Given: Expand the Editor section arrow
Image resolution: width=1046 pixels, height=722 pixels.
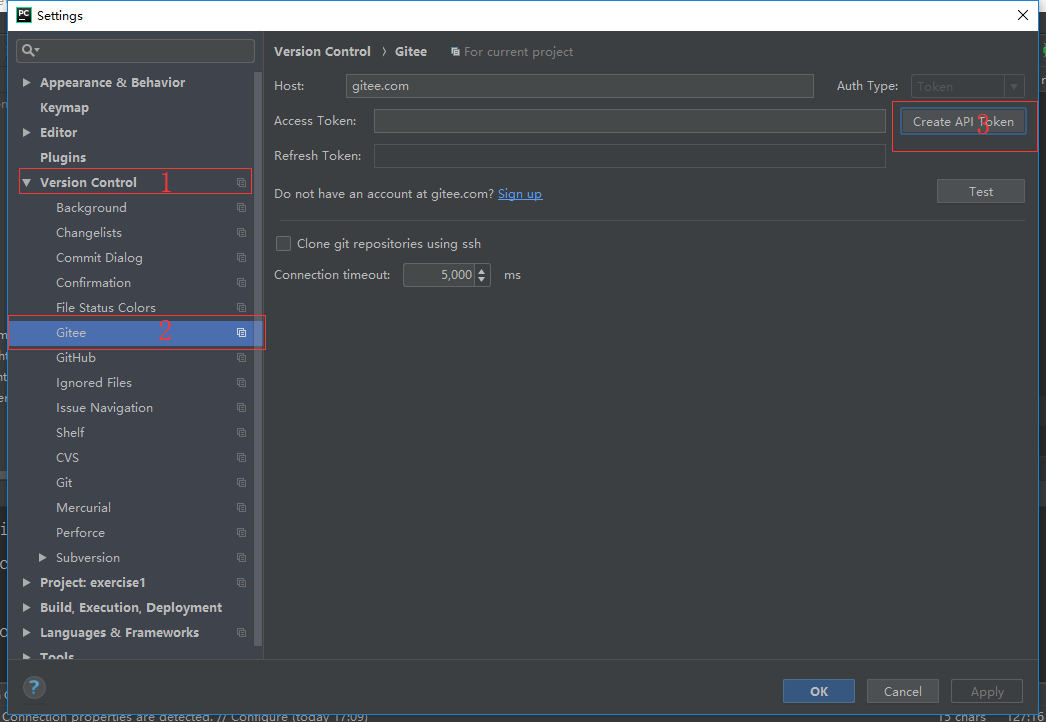Looking at the screenshot, I should [27, 132].
